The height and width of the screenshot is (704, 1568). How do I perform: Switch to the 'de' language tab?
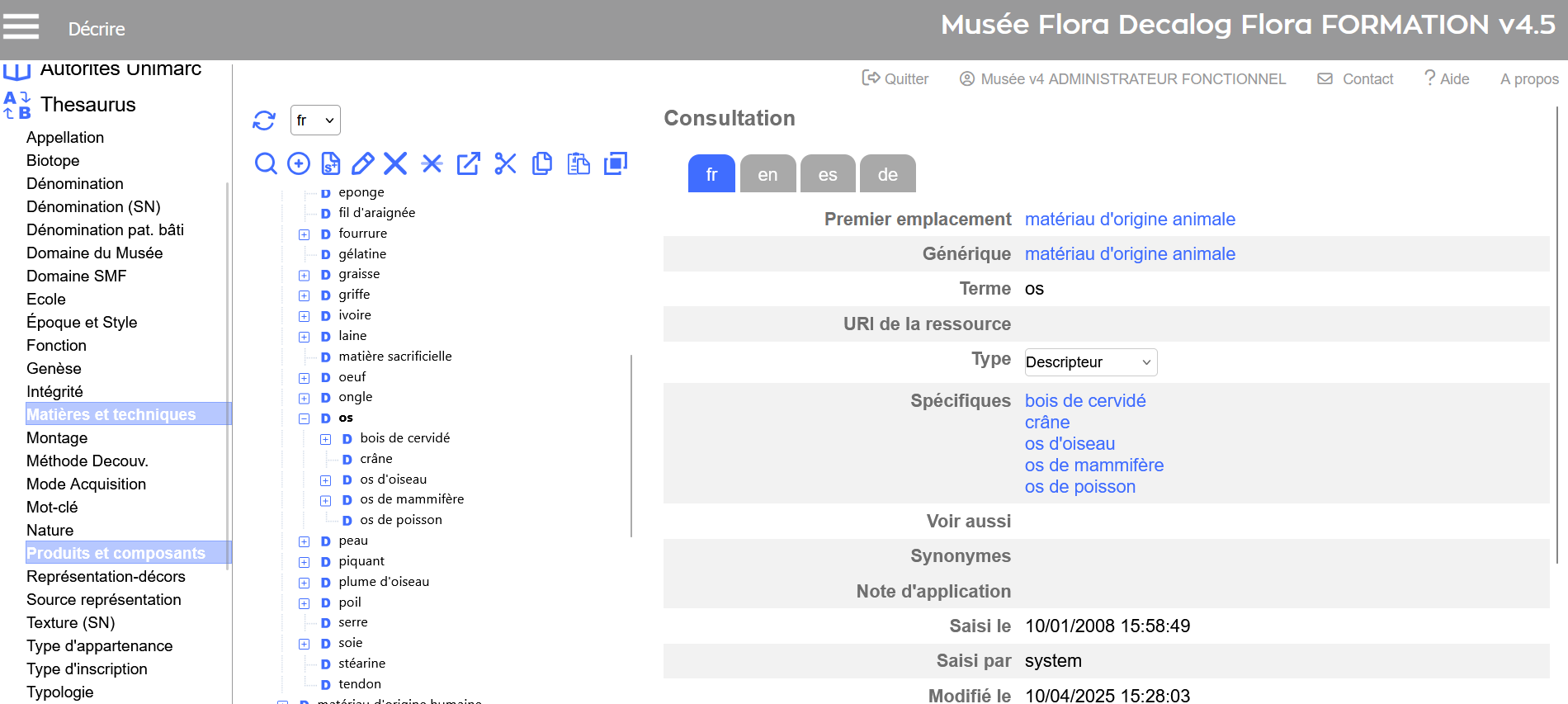(x=887, y=174)
